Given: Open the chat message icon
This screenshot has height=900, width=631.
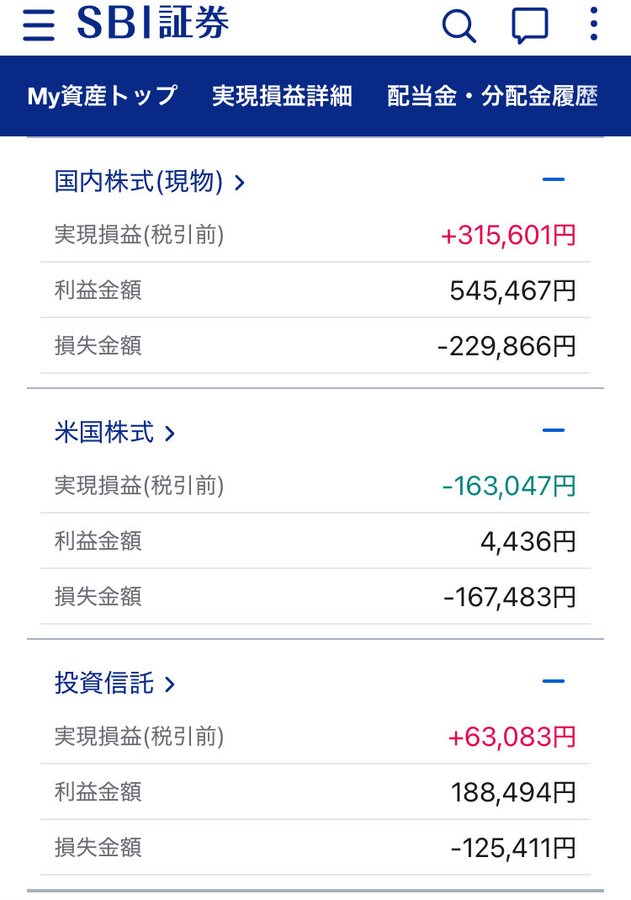Looking at the screenshot, I should [529, 26].
